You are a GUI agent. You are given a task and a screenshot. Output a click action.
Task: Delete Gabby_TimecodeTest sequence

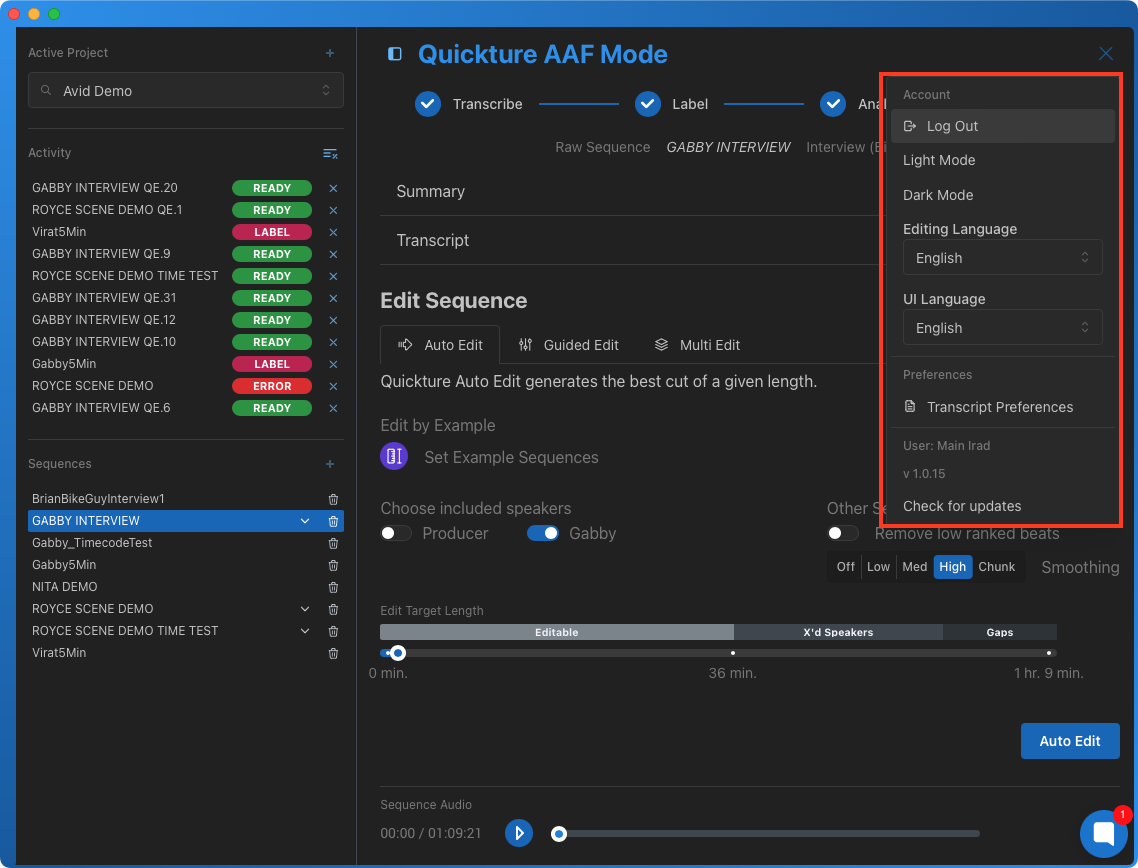[333, 543]
